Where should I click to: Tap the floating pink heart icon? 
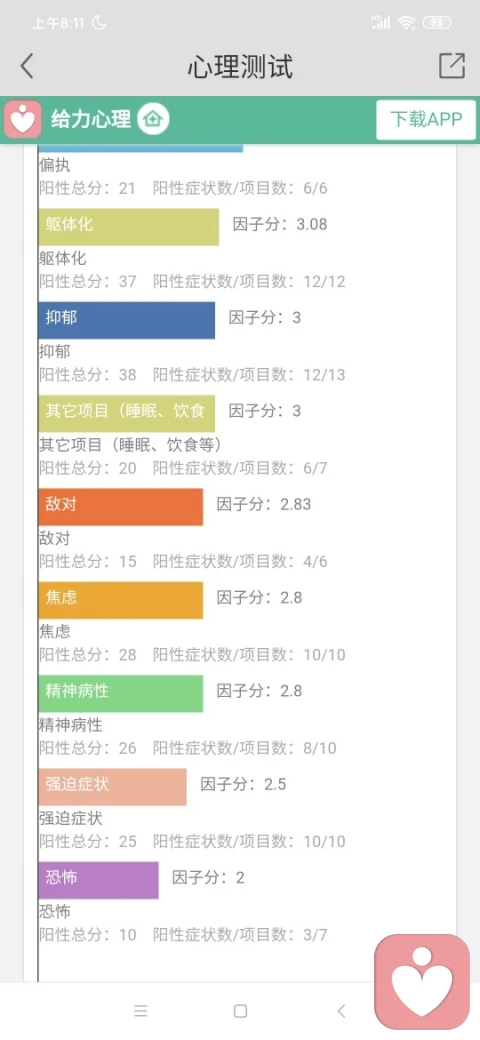coord(422,981)
